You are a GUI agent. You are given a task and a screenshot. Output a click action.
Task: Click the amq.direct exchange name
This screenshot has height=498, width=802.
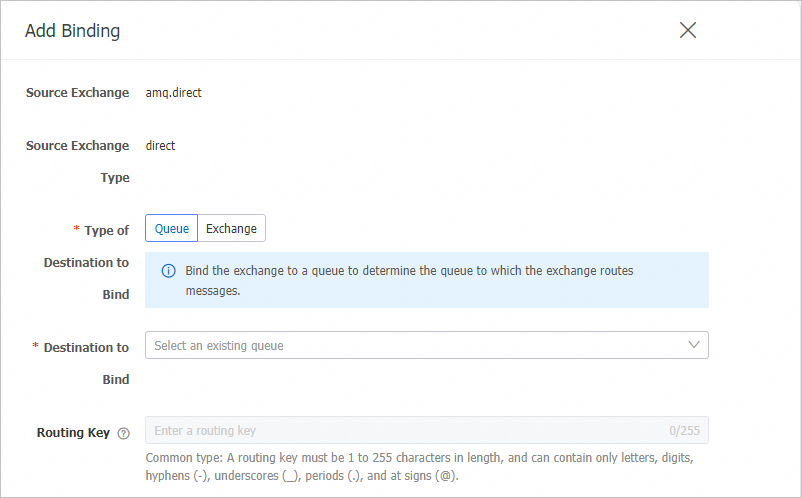tap(173, 93)
